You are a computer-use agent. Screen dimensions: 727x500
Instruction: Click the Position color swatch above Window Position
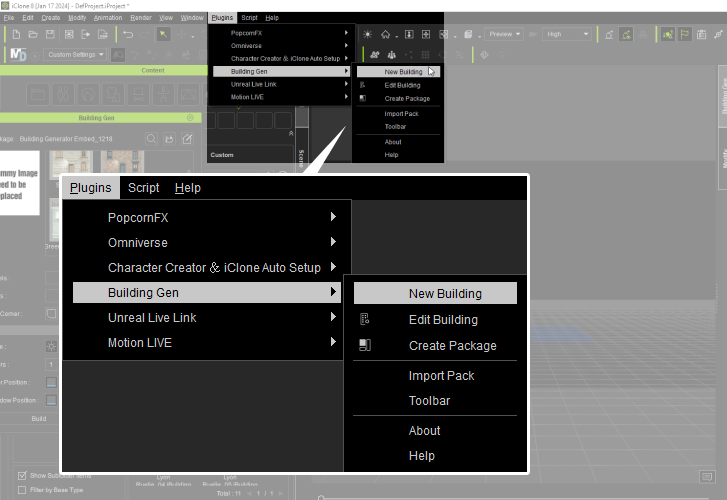51,382
